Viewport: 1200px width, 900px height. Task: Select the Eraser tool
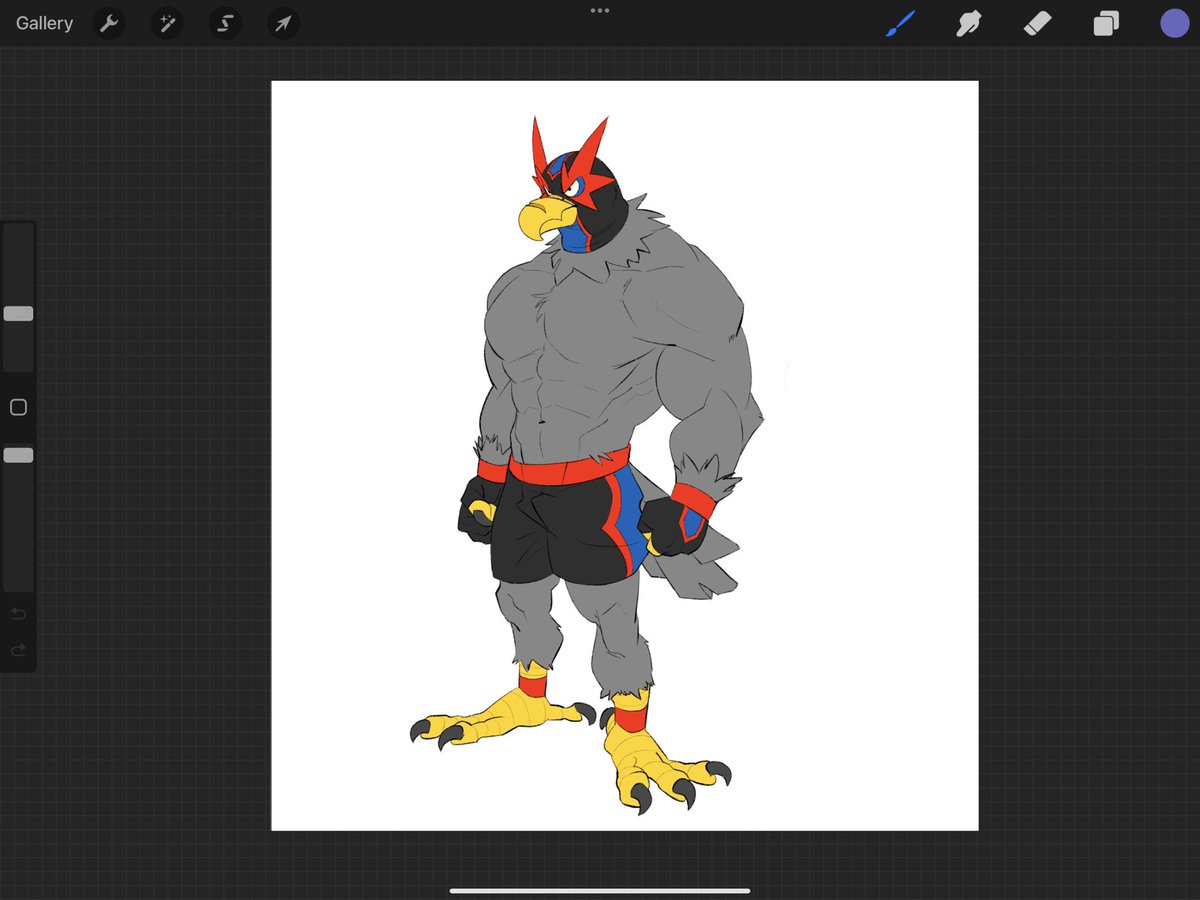click(1039, 22)
